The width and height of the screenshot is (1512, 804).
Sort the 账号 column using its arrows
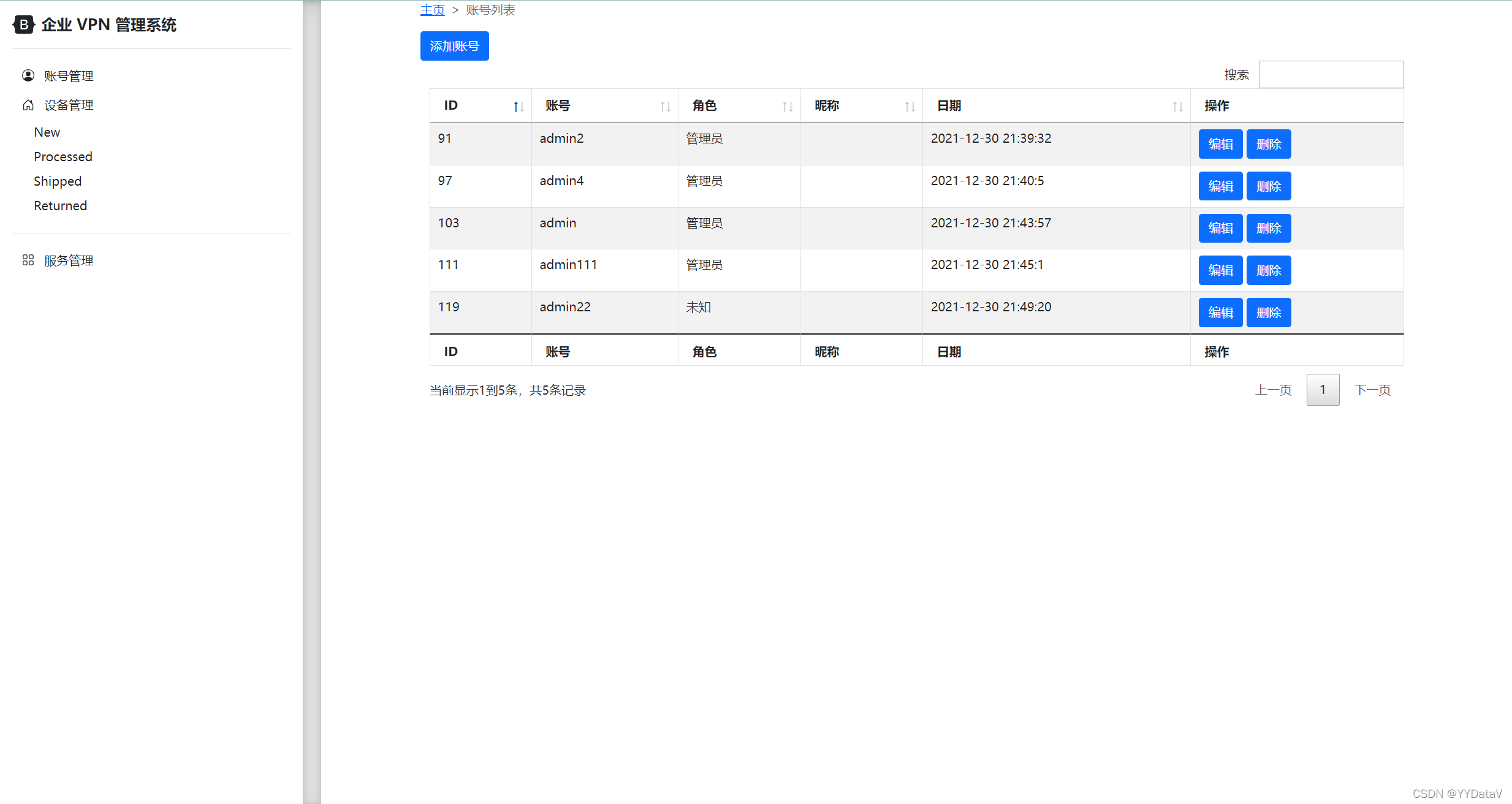[x=666, y=105]
